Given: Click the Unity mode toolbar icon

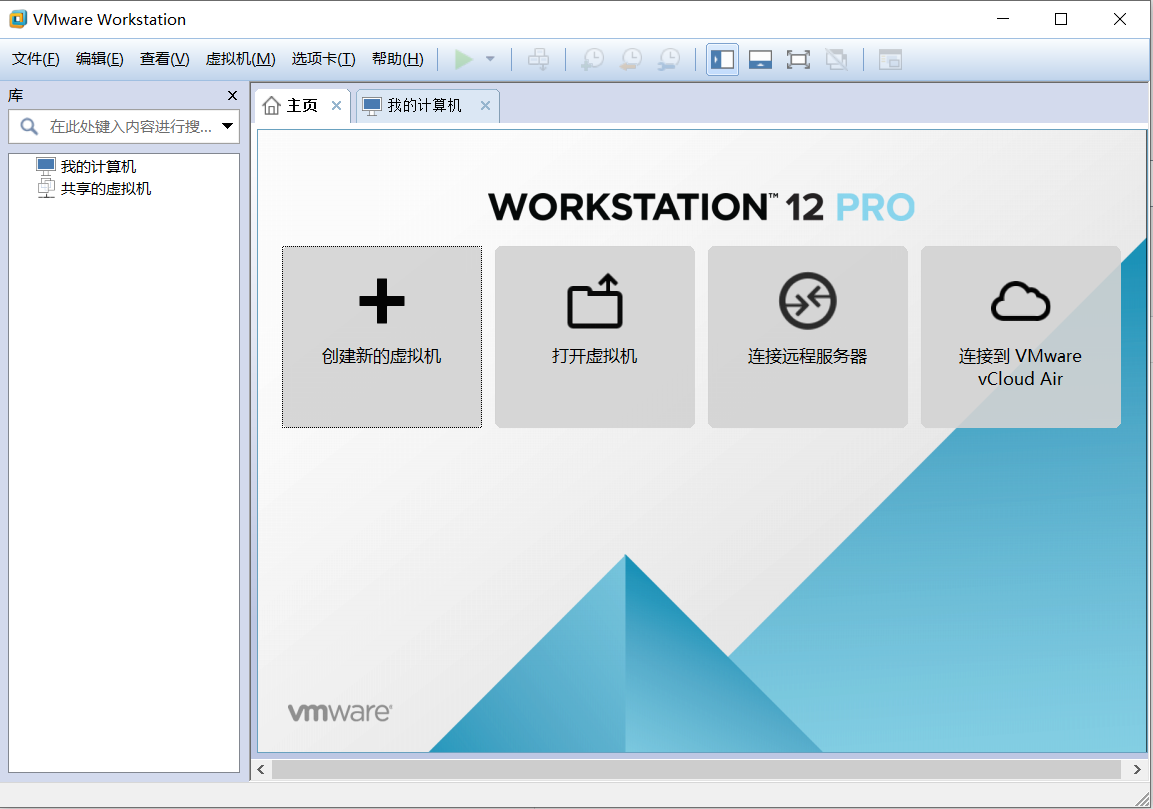Looking at the screenshot, I should [836, 59].
